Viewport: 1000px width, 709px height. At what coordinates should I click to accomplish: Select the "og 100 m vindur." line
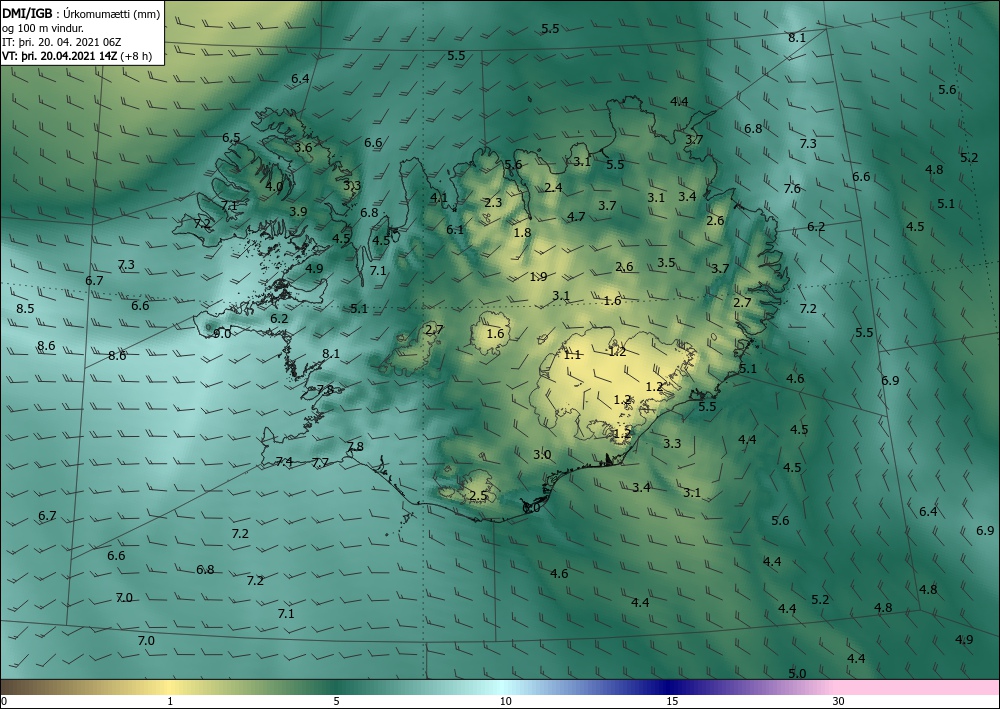click(x=43, y=28)
